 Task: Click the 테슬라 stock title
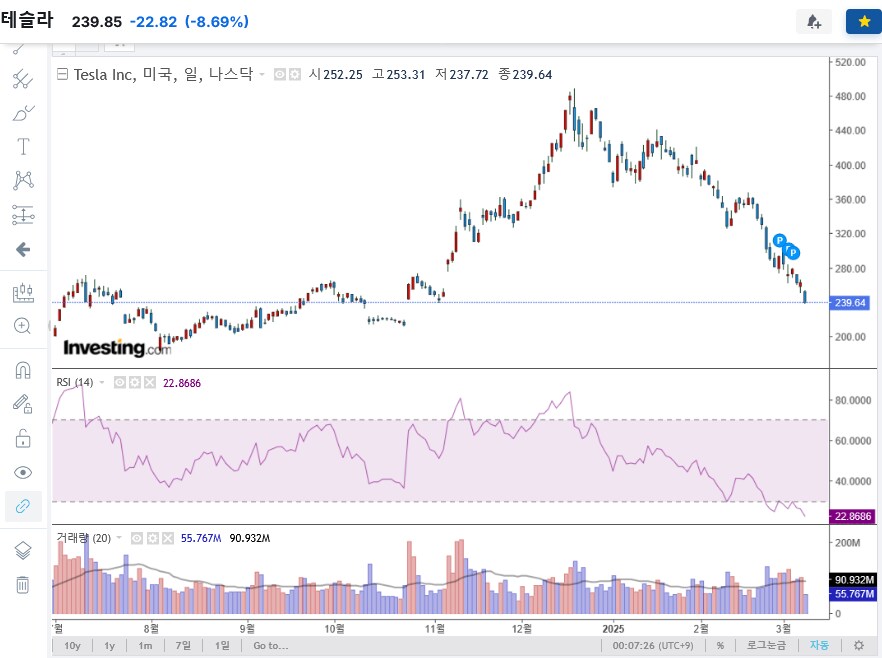pos(27,20)
